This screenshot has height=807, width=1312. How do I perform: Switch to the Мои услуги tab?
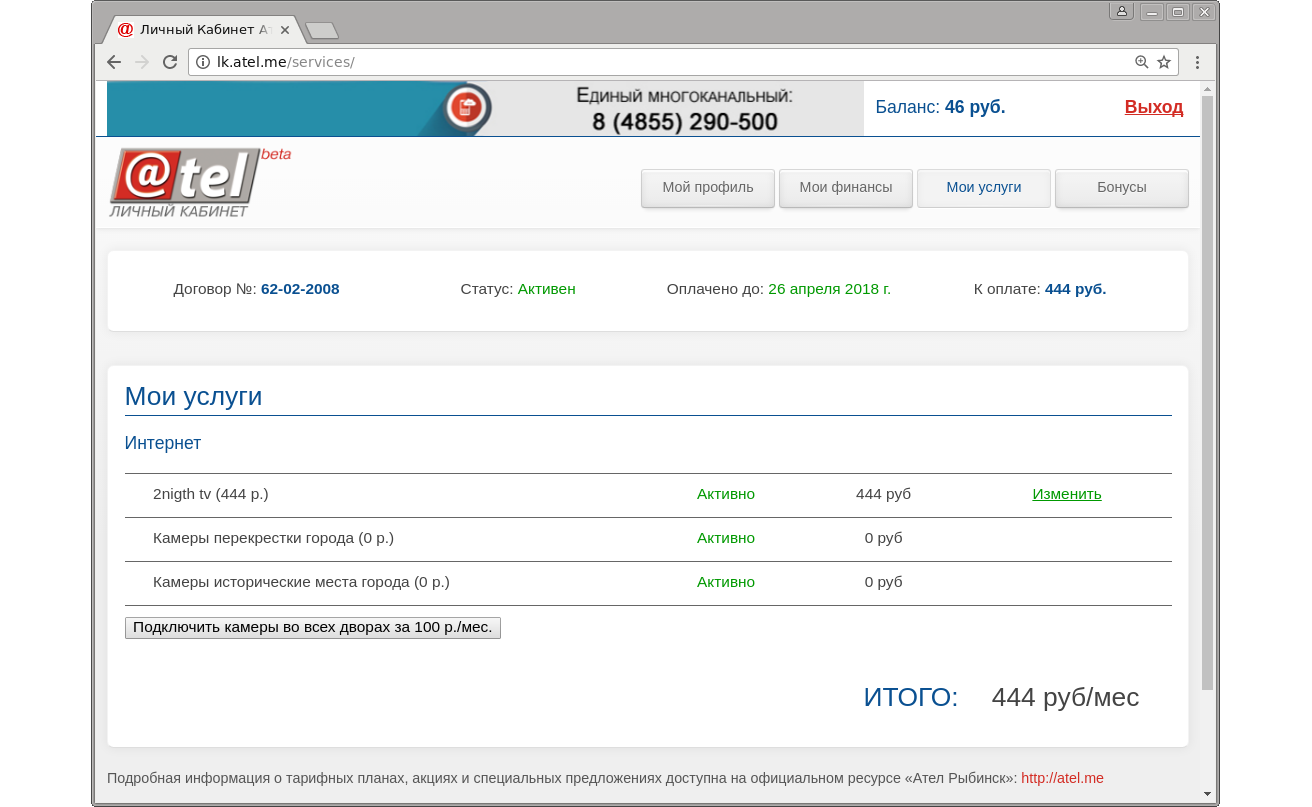coord(984,188)
